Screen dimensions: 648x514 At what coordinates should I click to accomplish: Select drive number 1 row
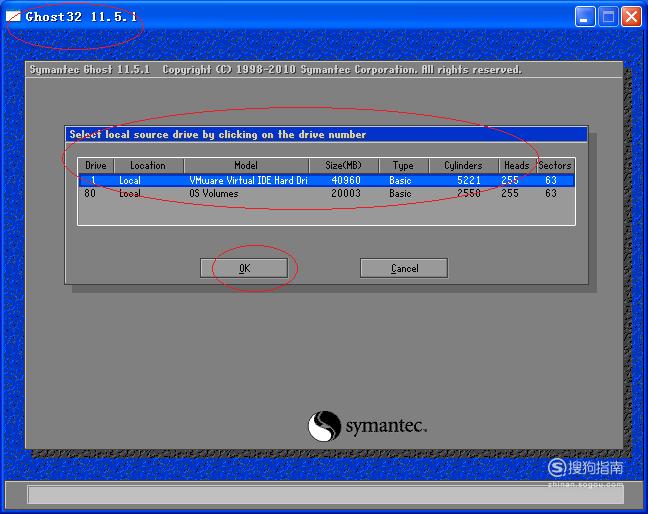pyautogui.click(x=326, y=180)
